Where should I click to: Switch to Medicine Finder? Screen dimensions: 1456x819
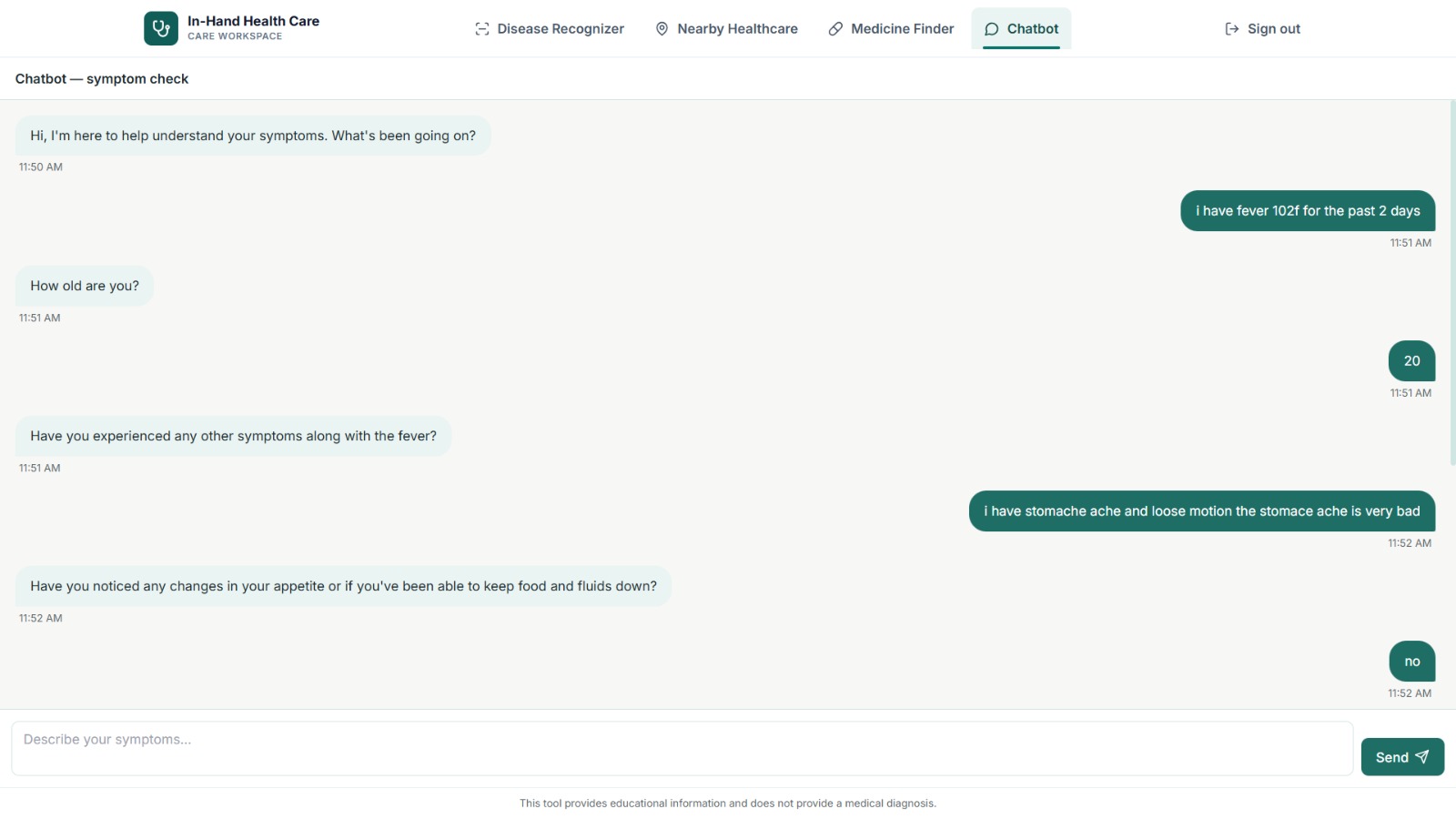891,29
